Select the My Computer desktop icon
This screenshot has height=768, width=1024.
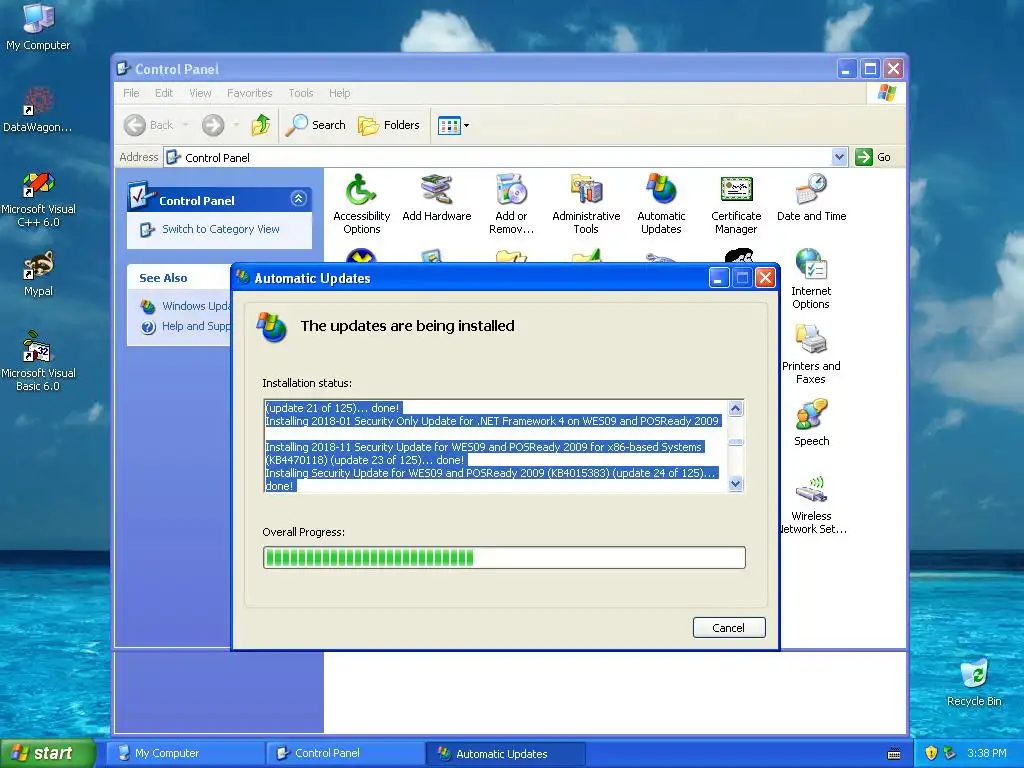tap(38, 27)
